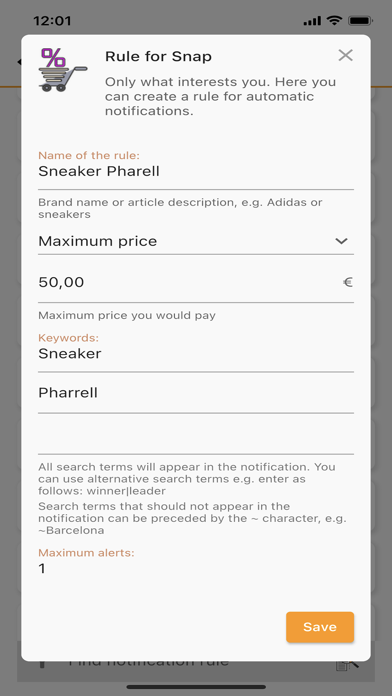Image resolution: width=392 pixels, height=696 pixels.
Task: Edit the Maximum alerts value
Action: pos(196,569)
